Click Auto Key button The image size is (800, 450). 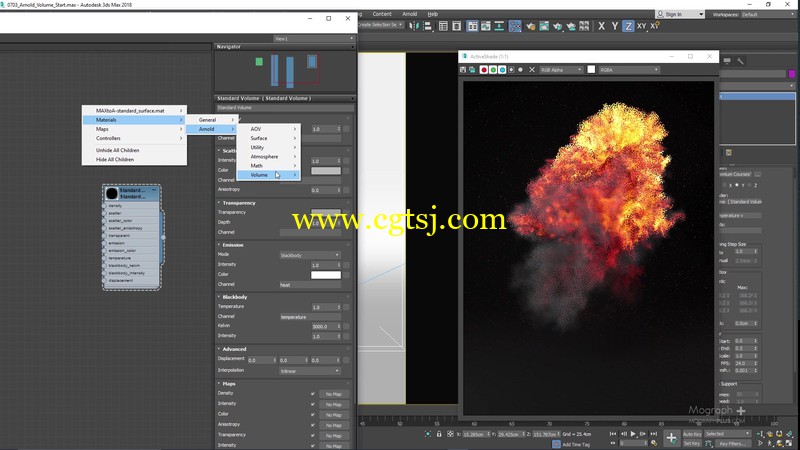tap(692, 434)
